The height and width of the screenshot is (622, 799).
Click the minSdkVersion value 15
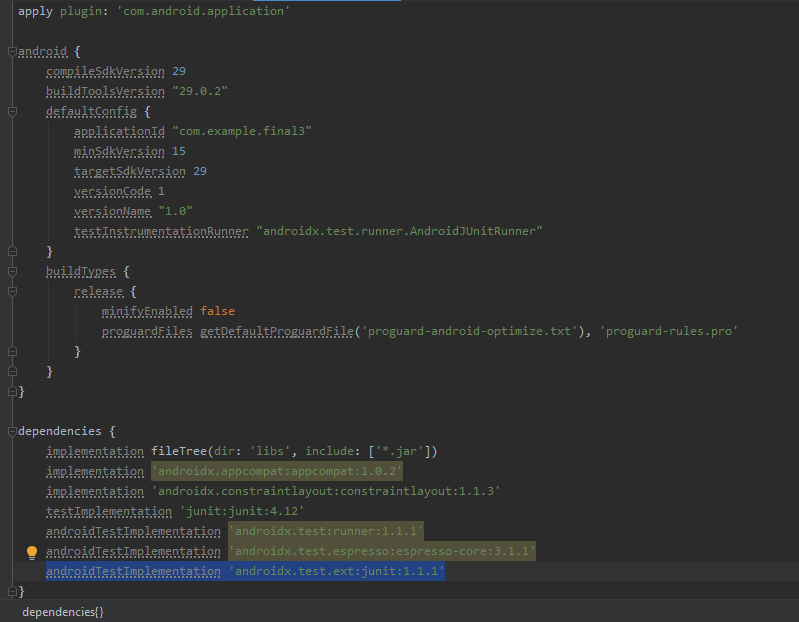pos(179,151)
